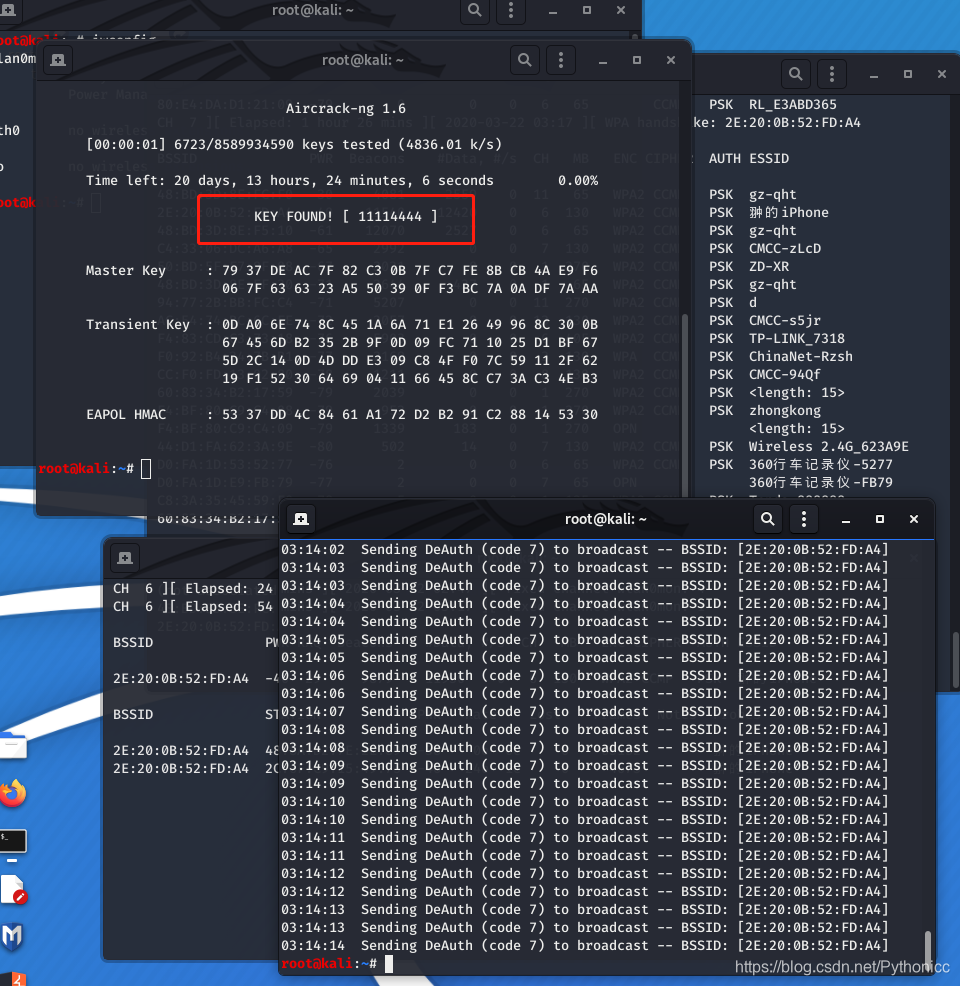The image size is (960, 986).
Task: Click the 'AUTH ESSID' column header
Action: pyautogui.click(x=749, y=159)
